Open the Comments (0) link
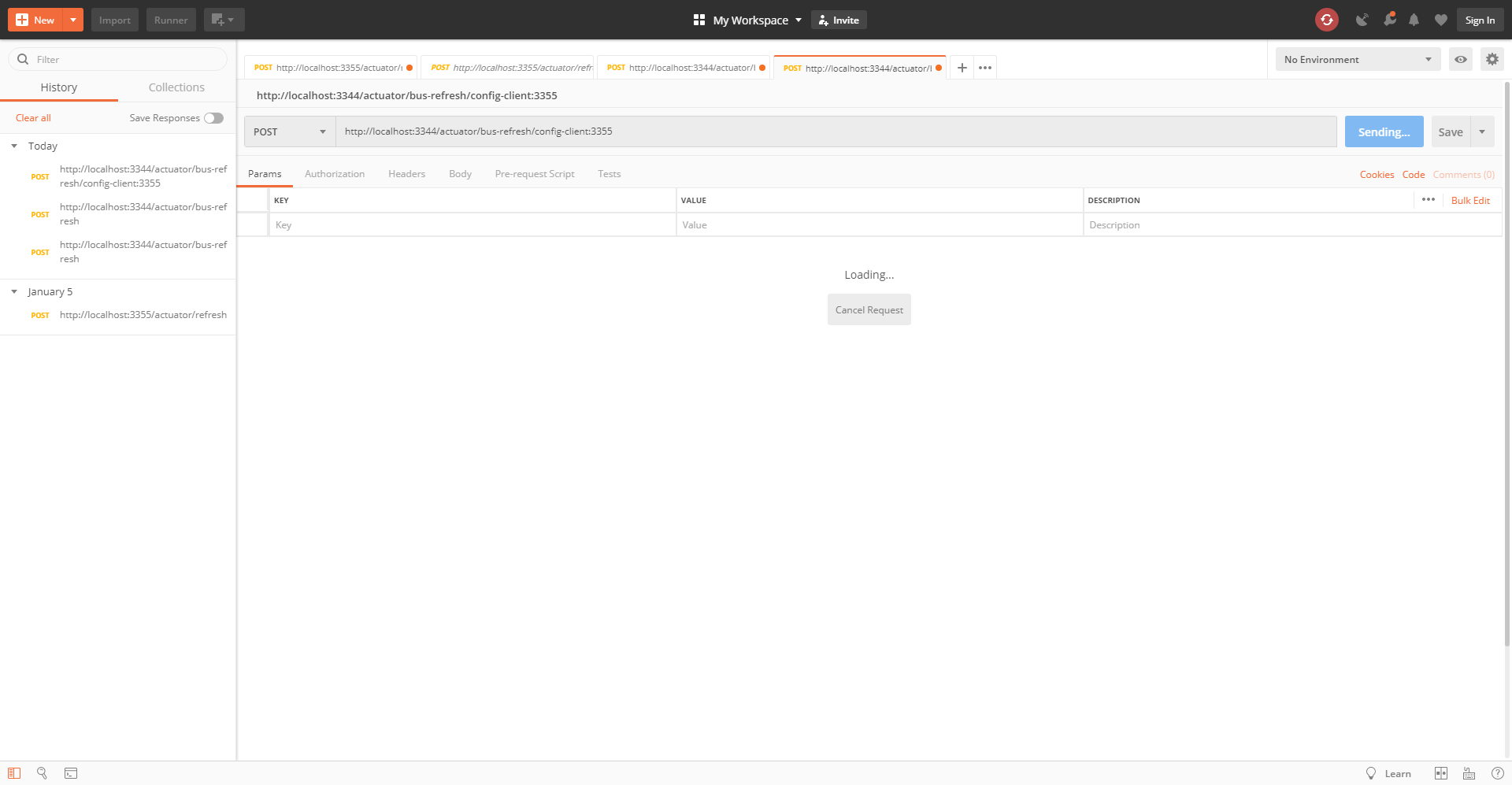This screenshot has height=785, width=1512. (1463, 175)
